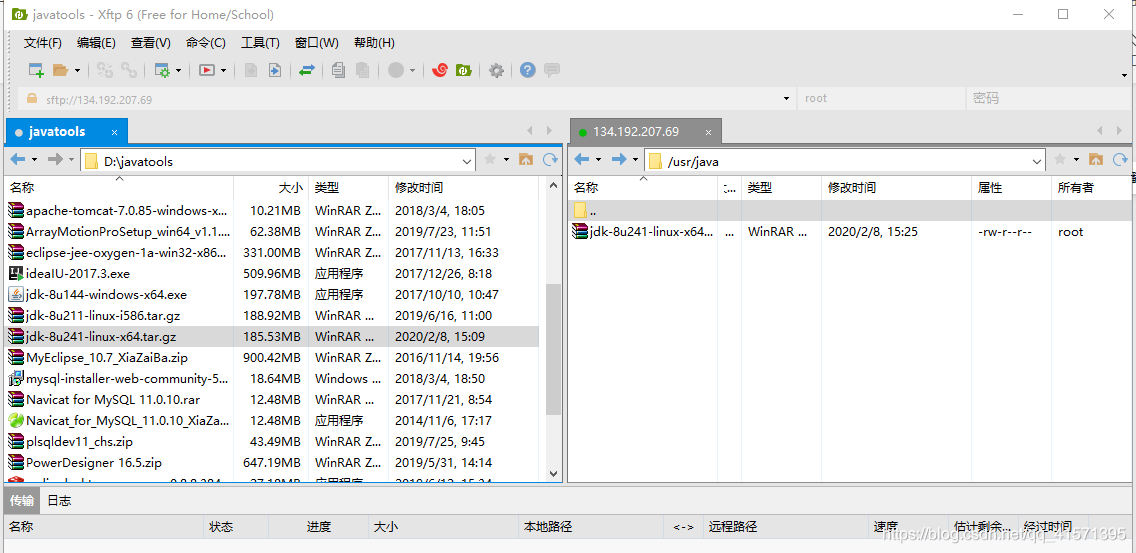
Task: Select MyEclipse_10.7_XiaZaiBa.zip file
Action: point(272,357)
